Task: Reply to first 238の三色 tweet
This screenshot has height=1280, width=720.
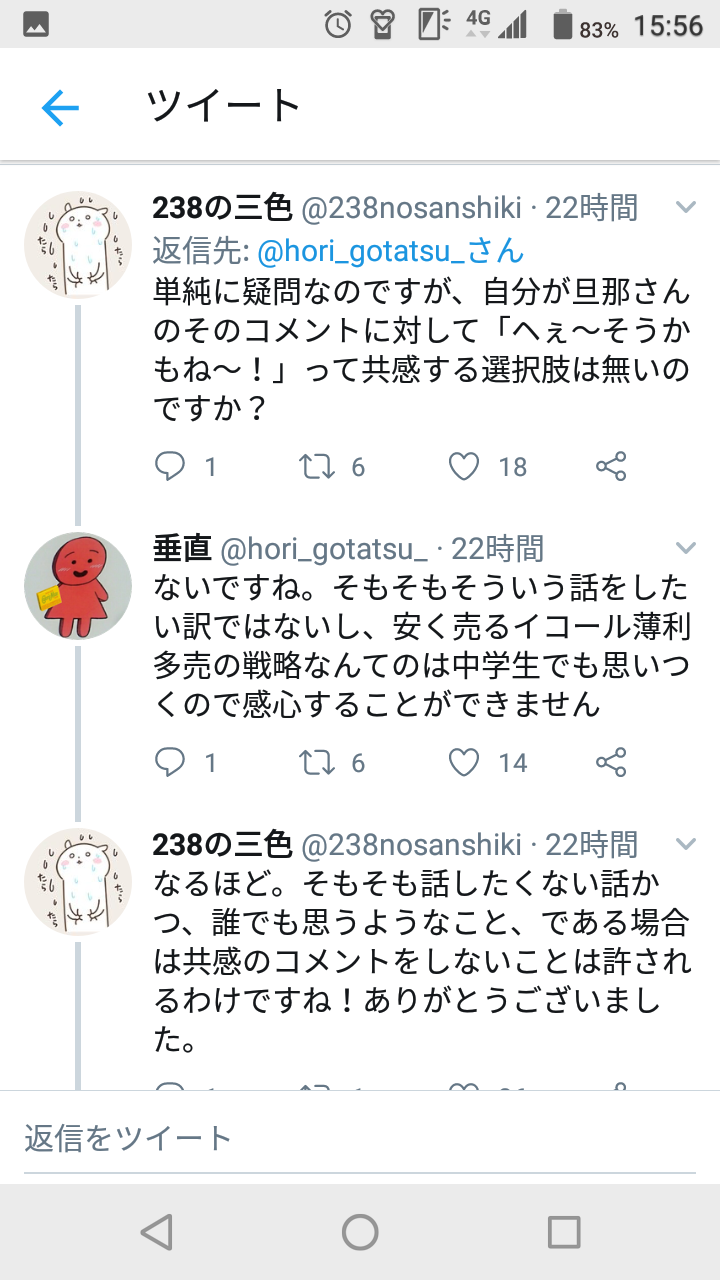Action: [x=171, y=466]
